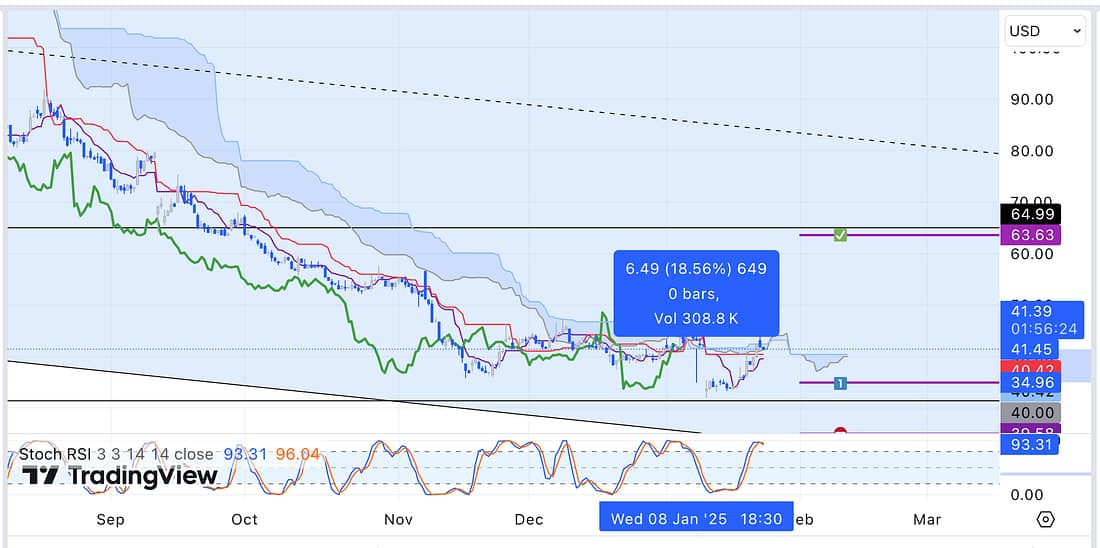1100x548 pixels.
Task: Click the blue measurement tooltip showing 18.56%
Action: pyautogui.click(x=696, y=294)
